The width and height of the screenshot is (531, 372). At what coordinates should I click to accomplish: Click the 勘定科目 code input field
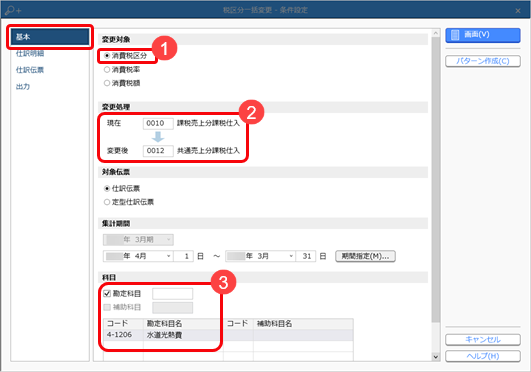[x=173, y=294]
